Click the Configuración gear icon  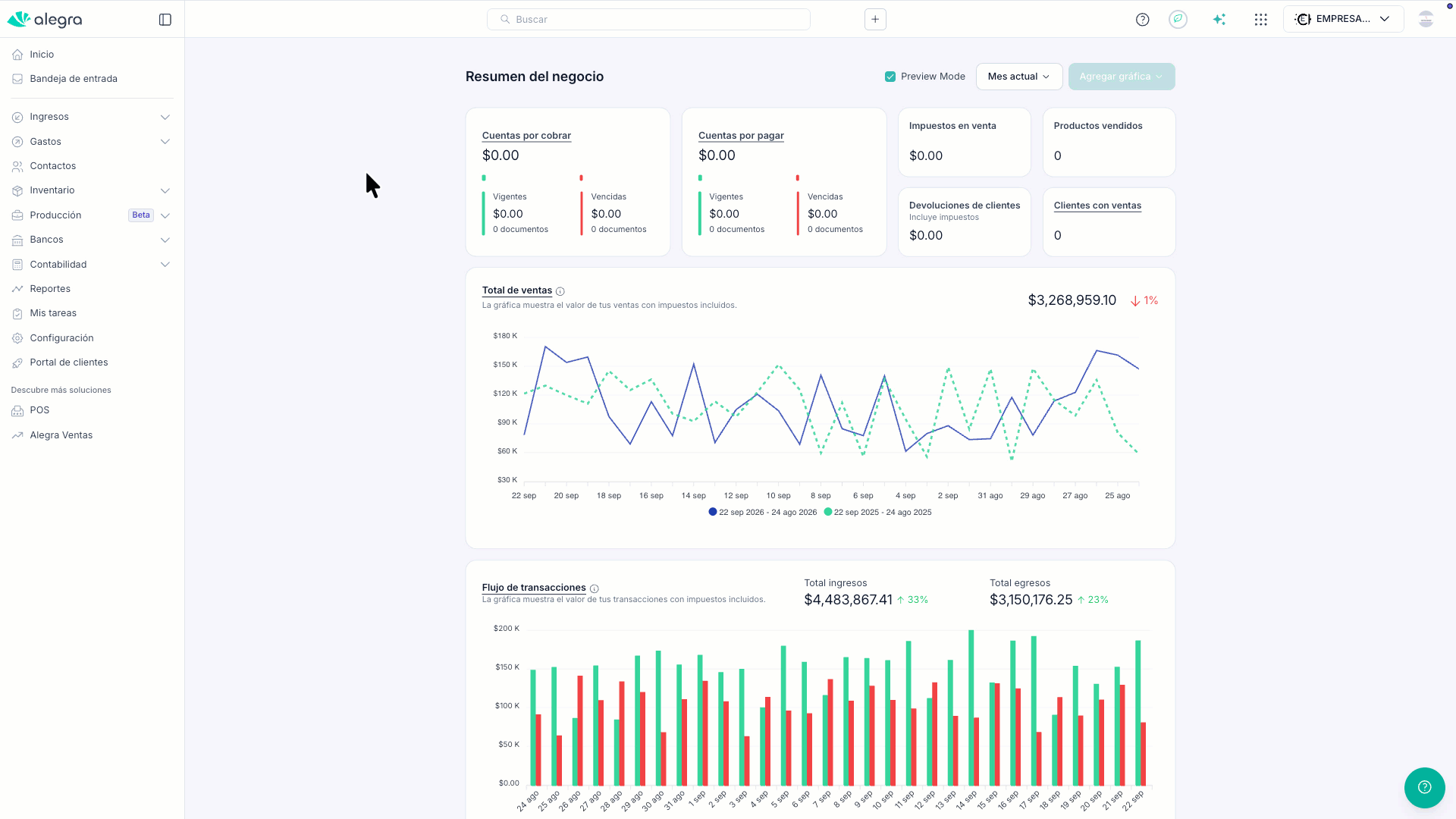17,338
